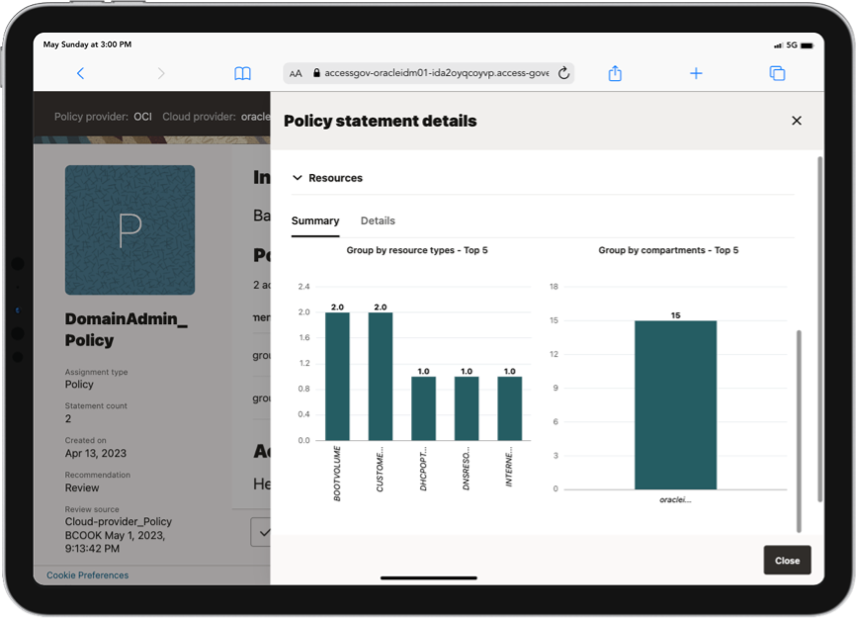
Task: Click the Share icon in the toolbar
Action: [614, 73]
